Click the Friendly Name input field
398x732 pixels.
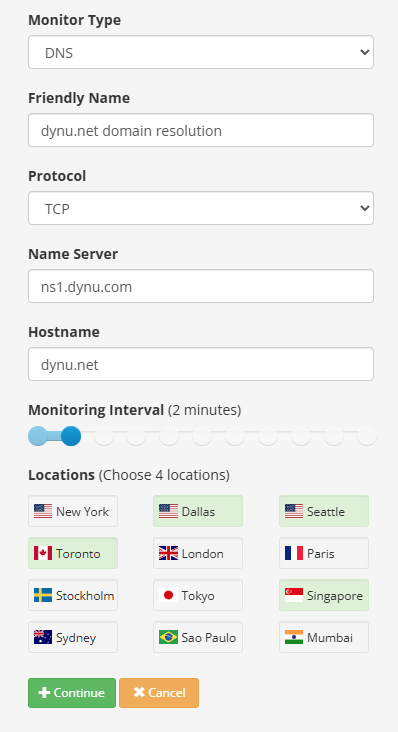(201, 130)
